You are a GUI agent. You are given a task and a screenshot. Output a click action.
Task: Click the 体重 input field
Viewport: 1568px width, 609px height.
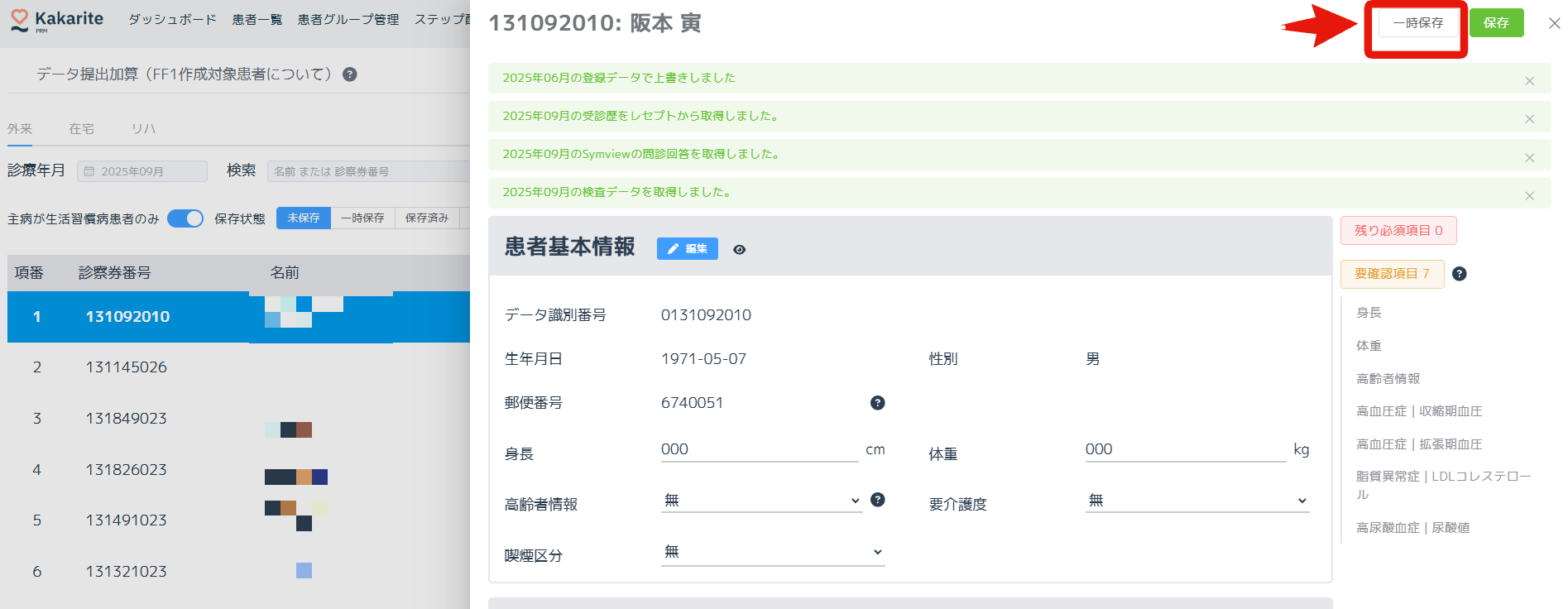1186,449
